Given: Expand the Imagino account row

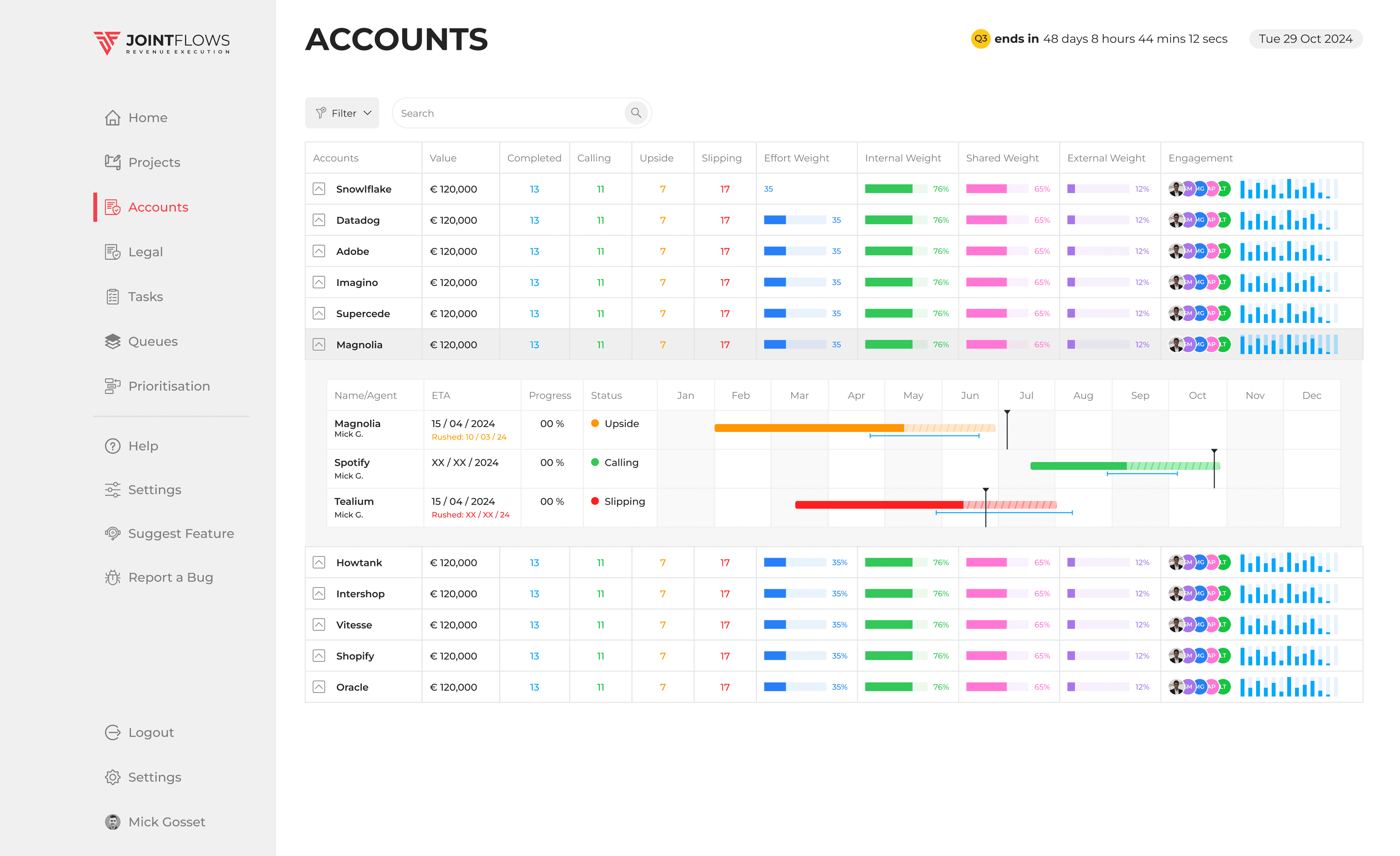Looking at the screenshot, I should coord(319,282).
